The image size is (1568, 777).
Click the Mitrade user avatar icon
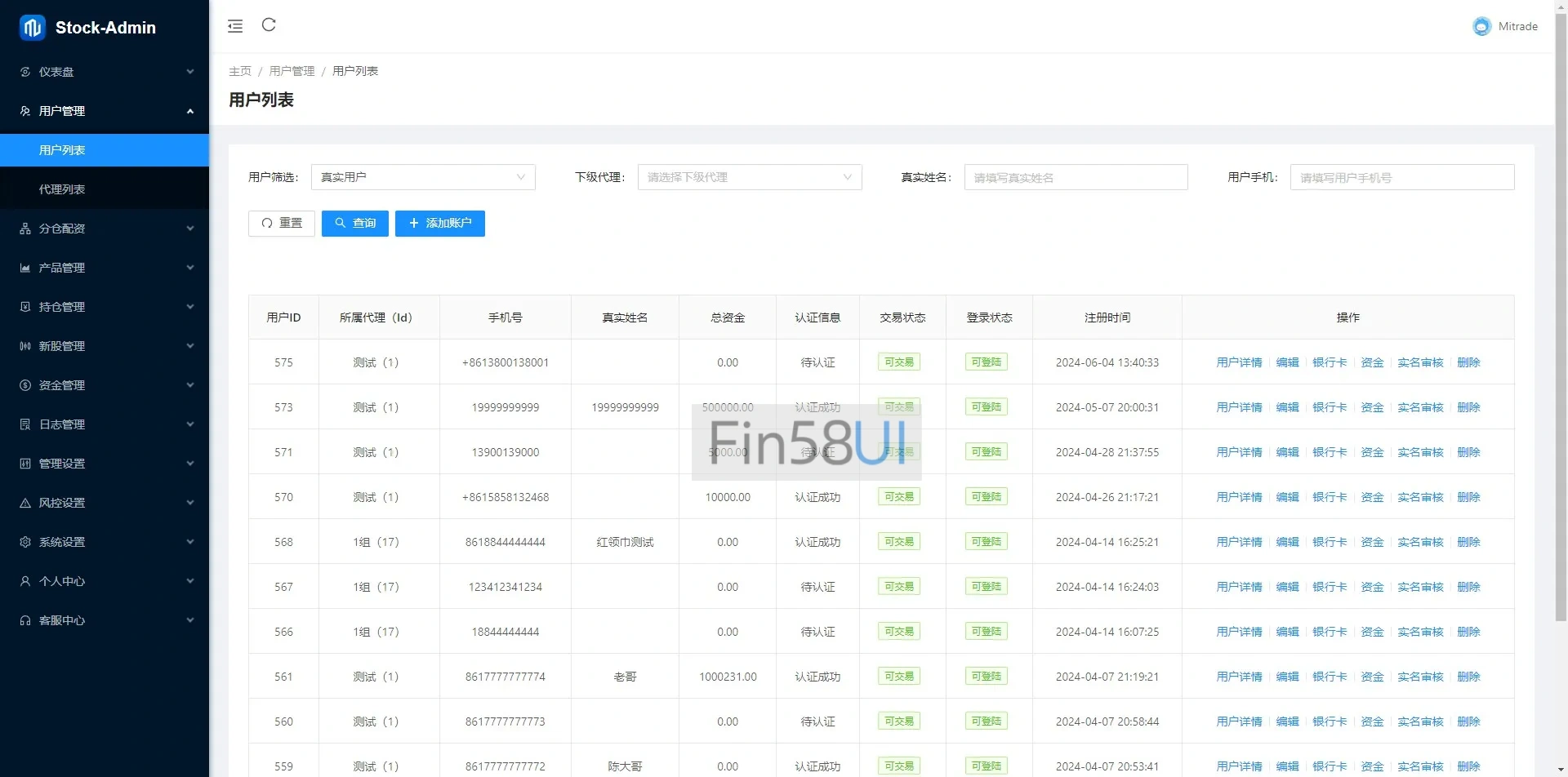click(1481, 27)
